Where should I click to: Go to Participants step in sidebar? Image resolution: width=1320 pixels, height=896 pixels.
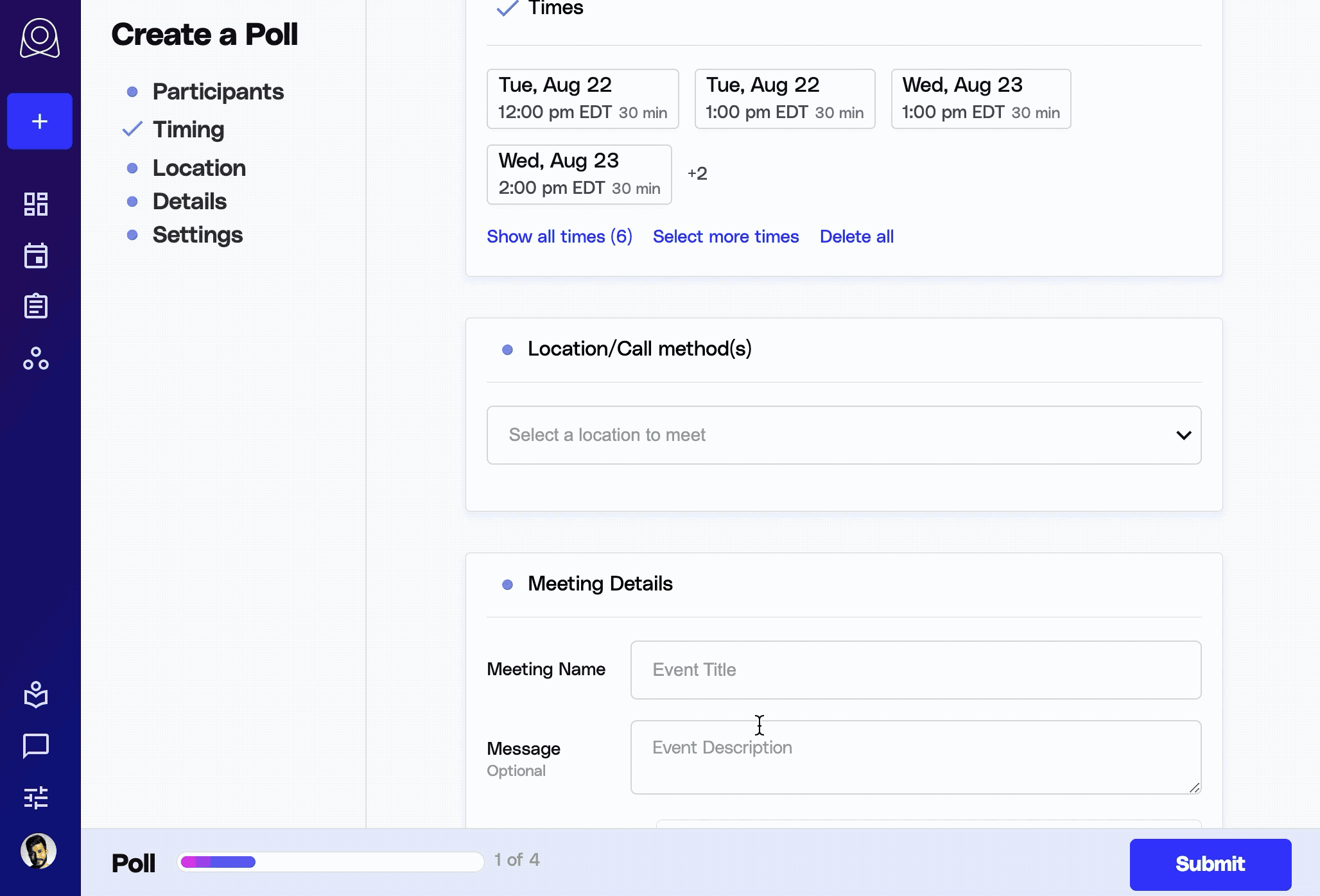[218, 92]
